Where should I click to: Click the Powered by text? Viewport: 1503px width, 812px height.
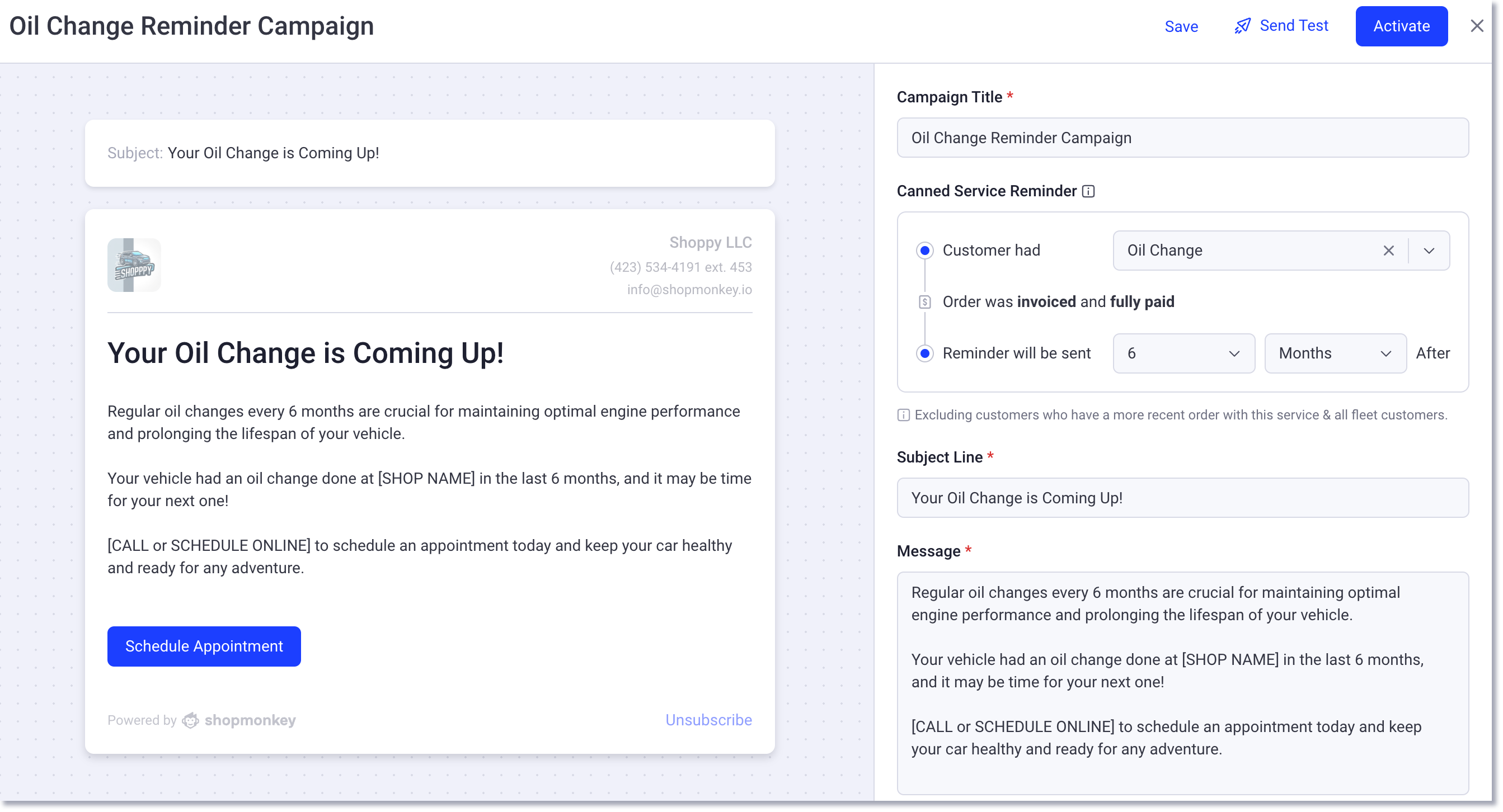coord(142,720)
